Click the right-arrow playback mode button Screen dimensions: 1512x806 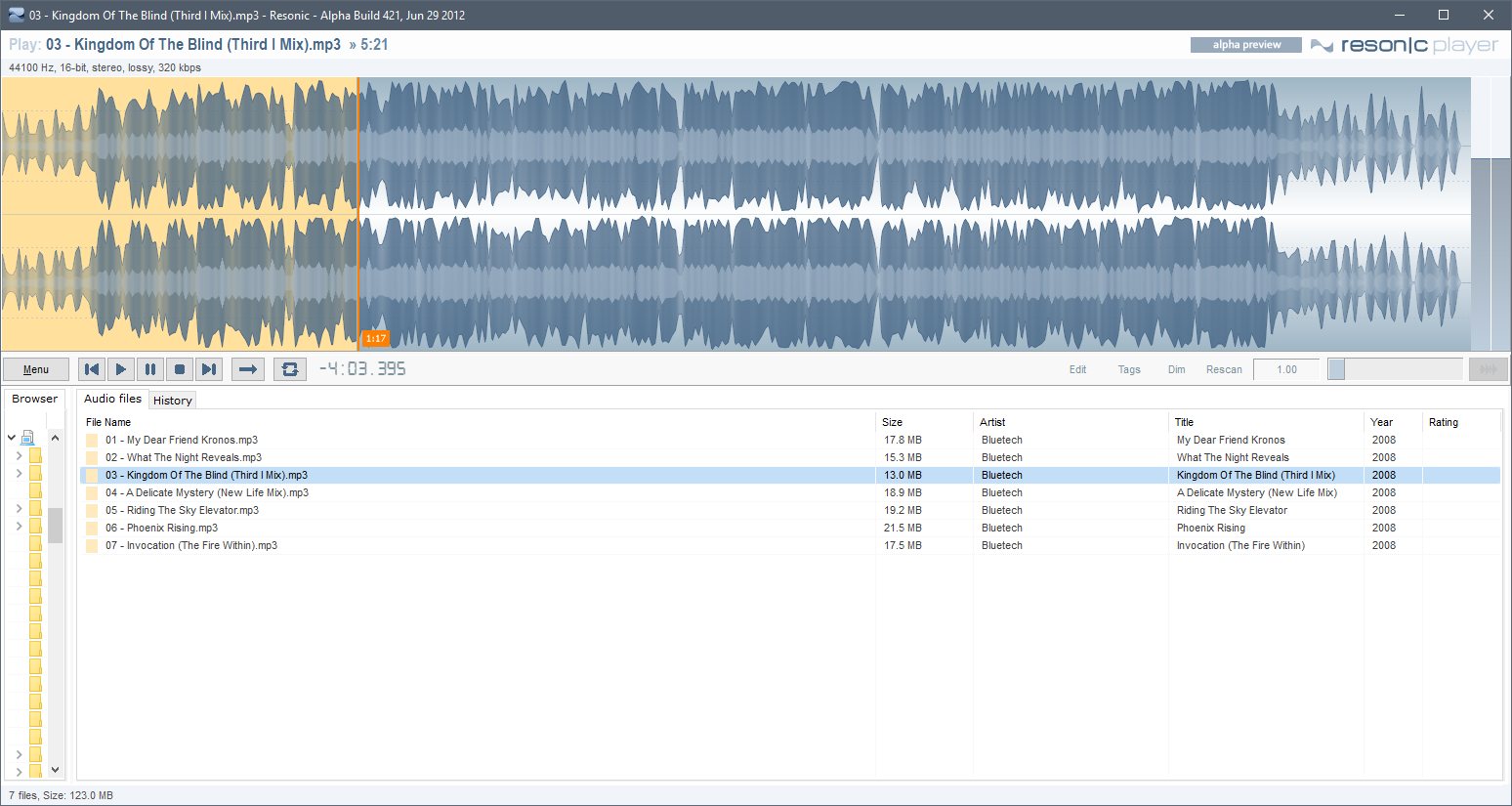coord(248,369)
